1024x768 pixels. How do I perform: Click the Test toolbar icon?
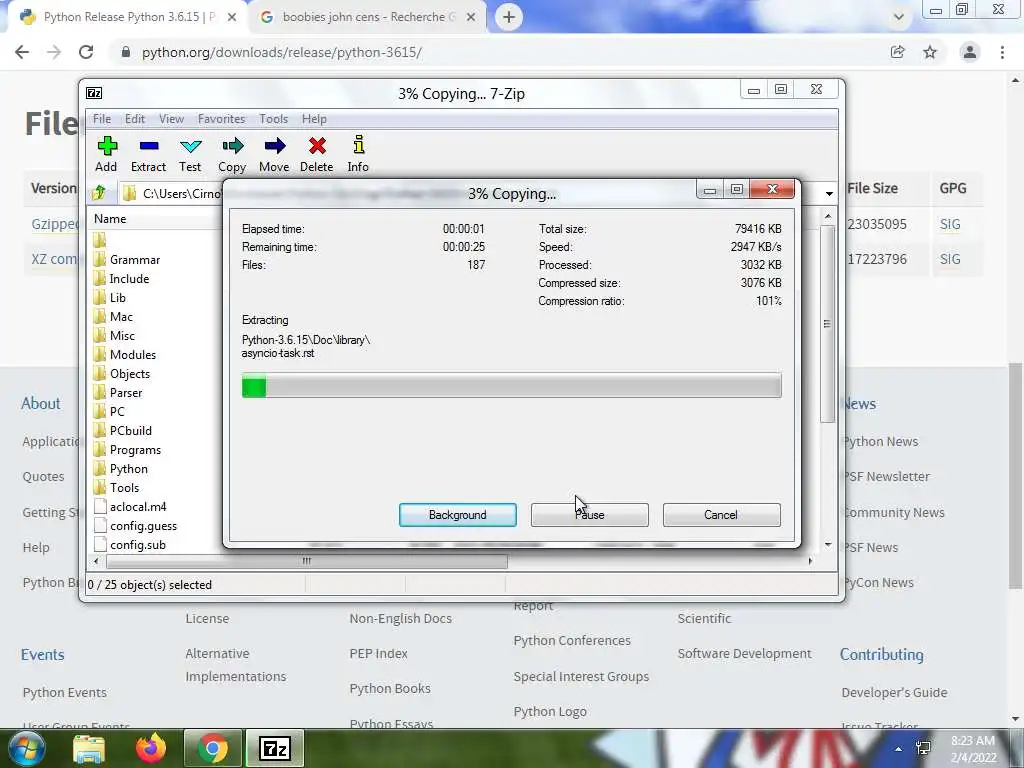pyautogui.click(x=190, y=154)
